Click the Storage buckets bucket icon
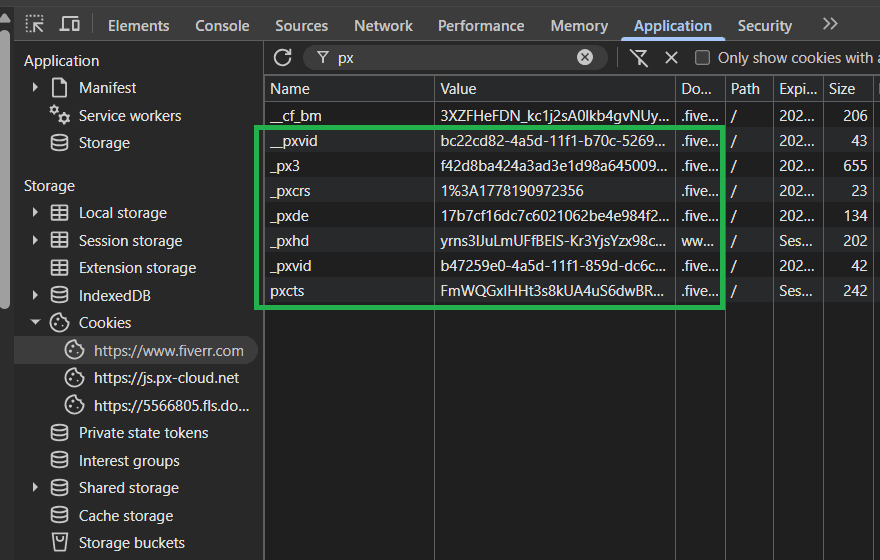This screenshot has height=560, width=880. pyautogui.click(x=59, y=543)
